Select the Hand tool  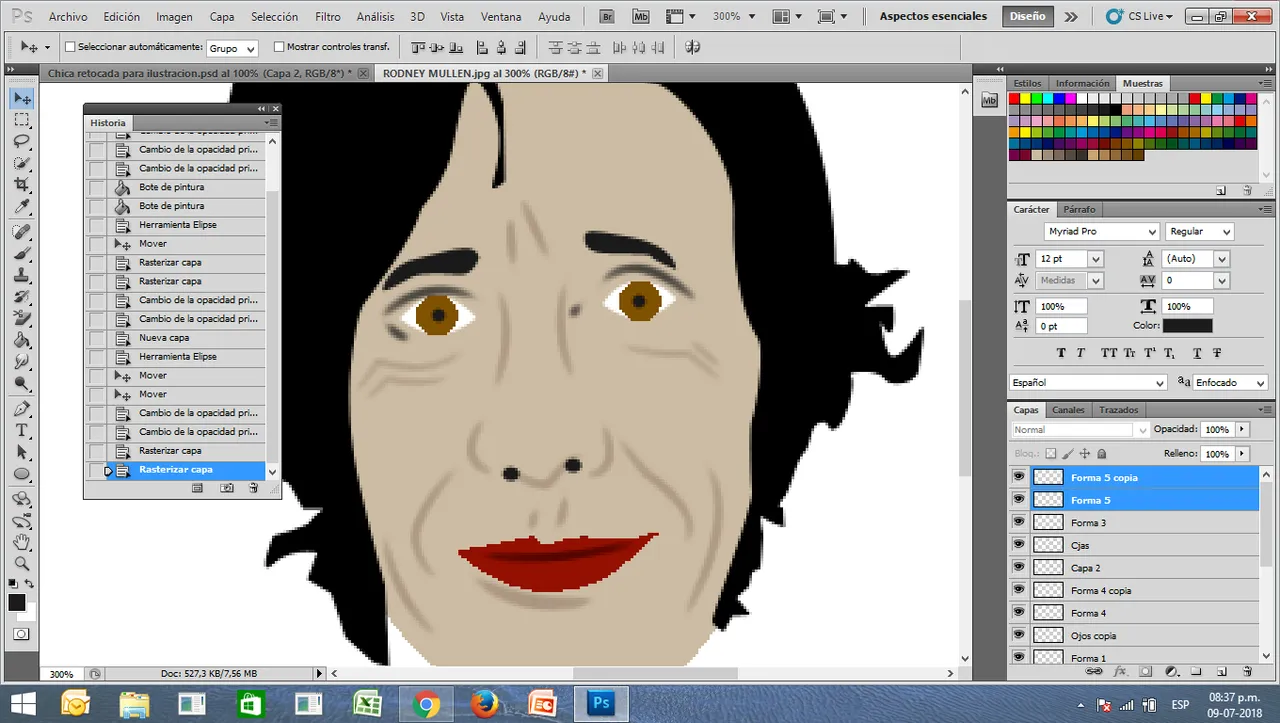21,542
